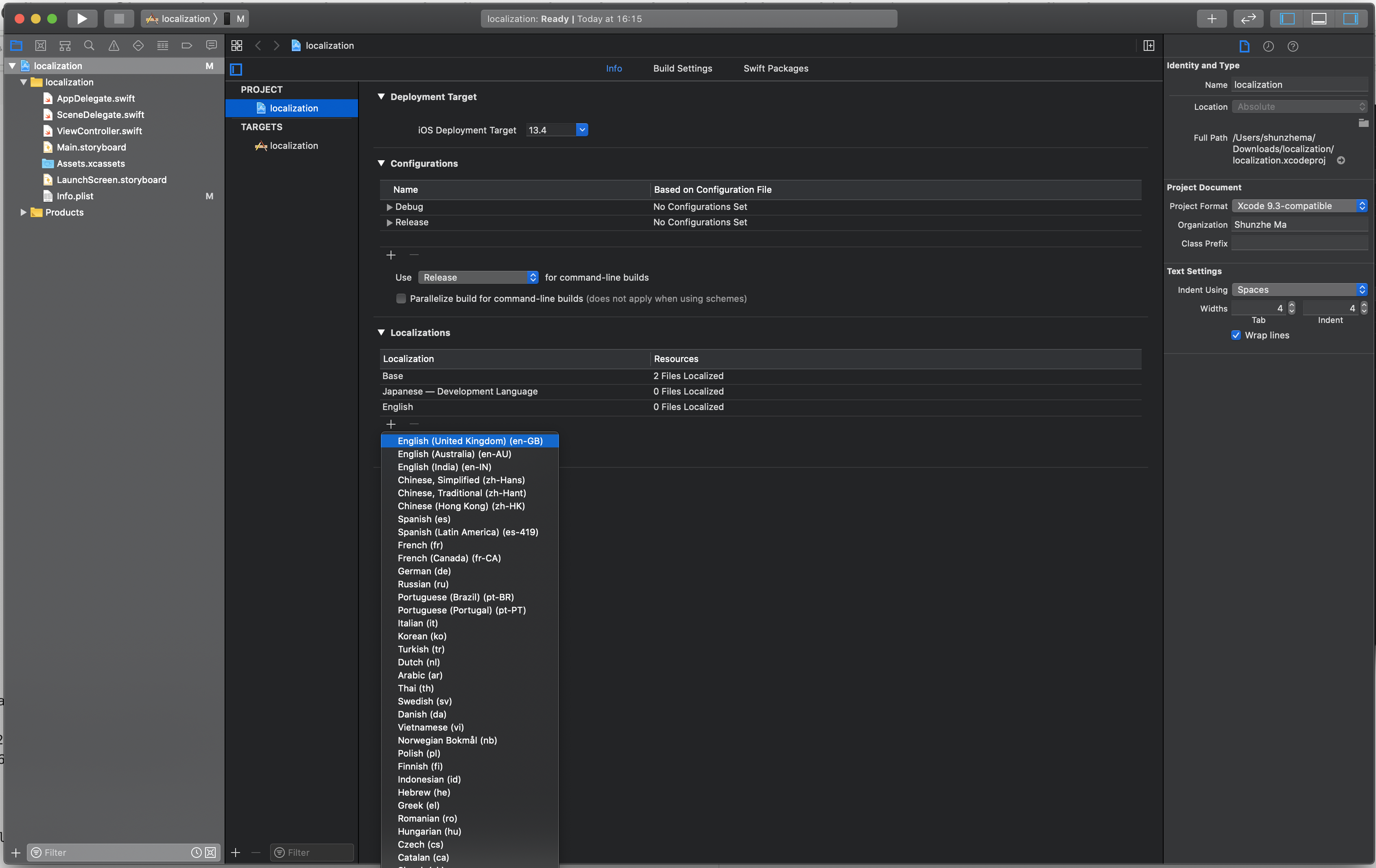Collapse the Deployment Target section
1376x868 pixels.
tap(381, 96)
